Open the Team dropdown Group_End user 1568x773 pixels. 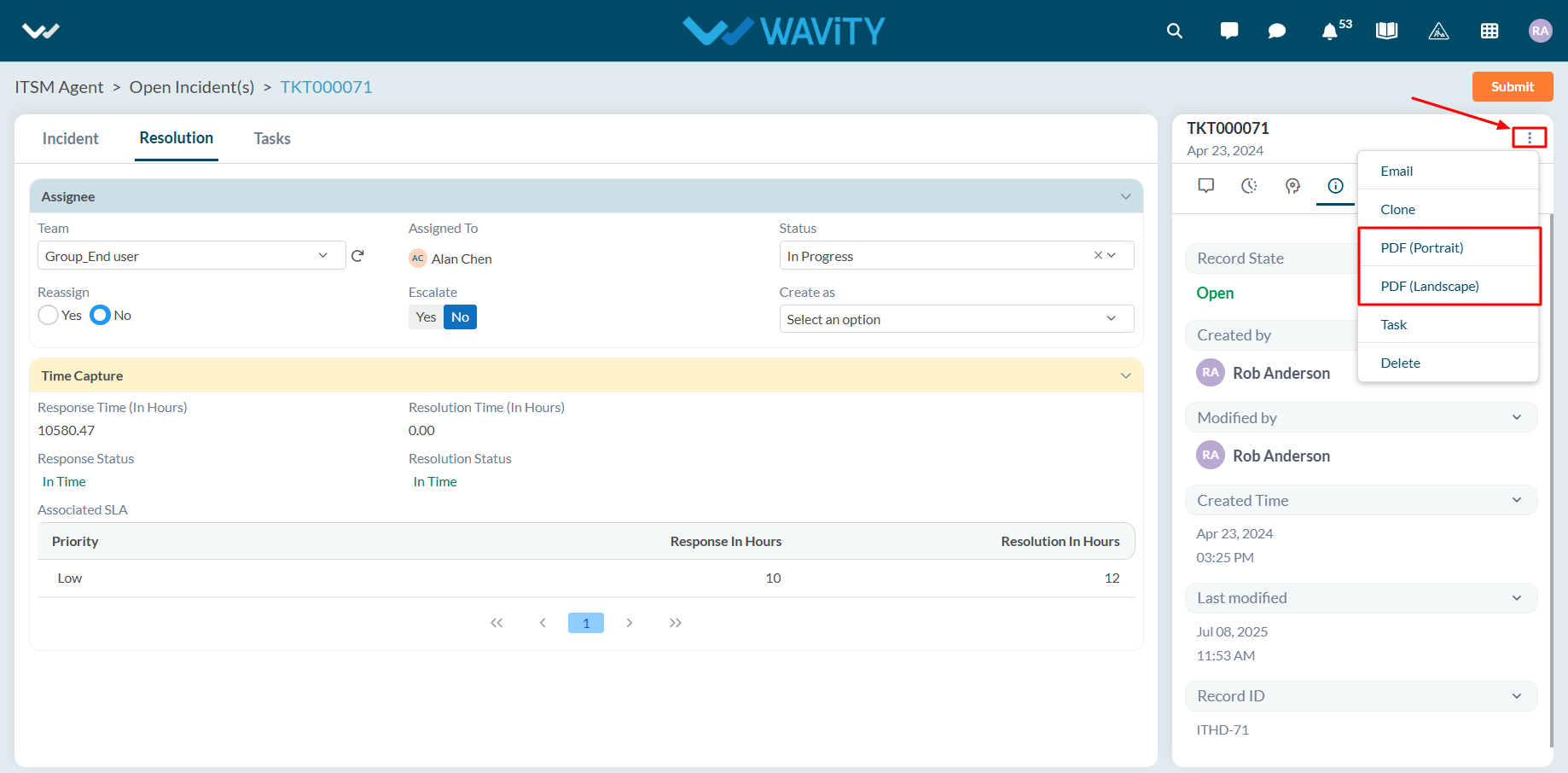pyautogui.click(x=191, y=255)
